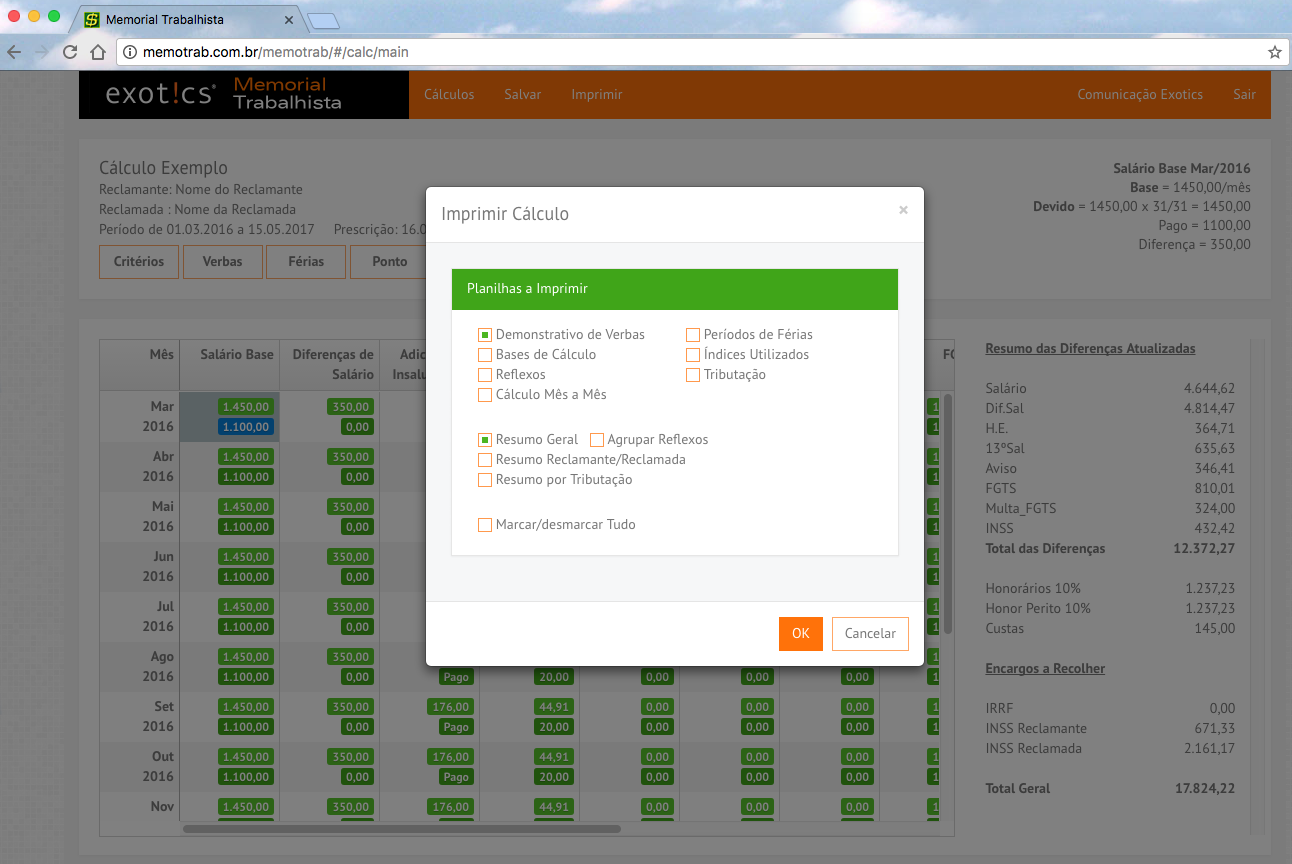
Task: Confirm printing with the OK button
Action: click(x=800, y=634)
